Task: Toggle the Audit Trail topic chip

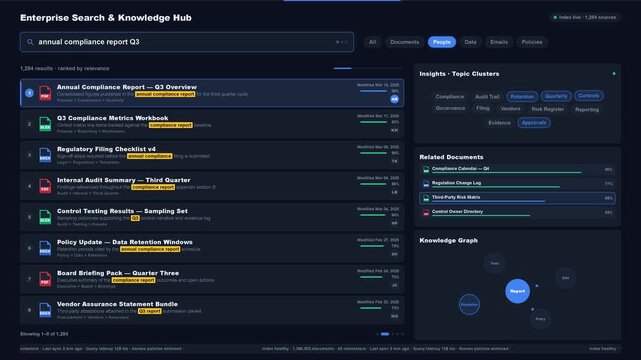Action: point(487,97)
